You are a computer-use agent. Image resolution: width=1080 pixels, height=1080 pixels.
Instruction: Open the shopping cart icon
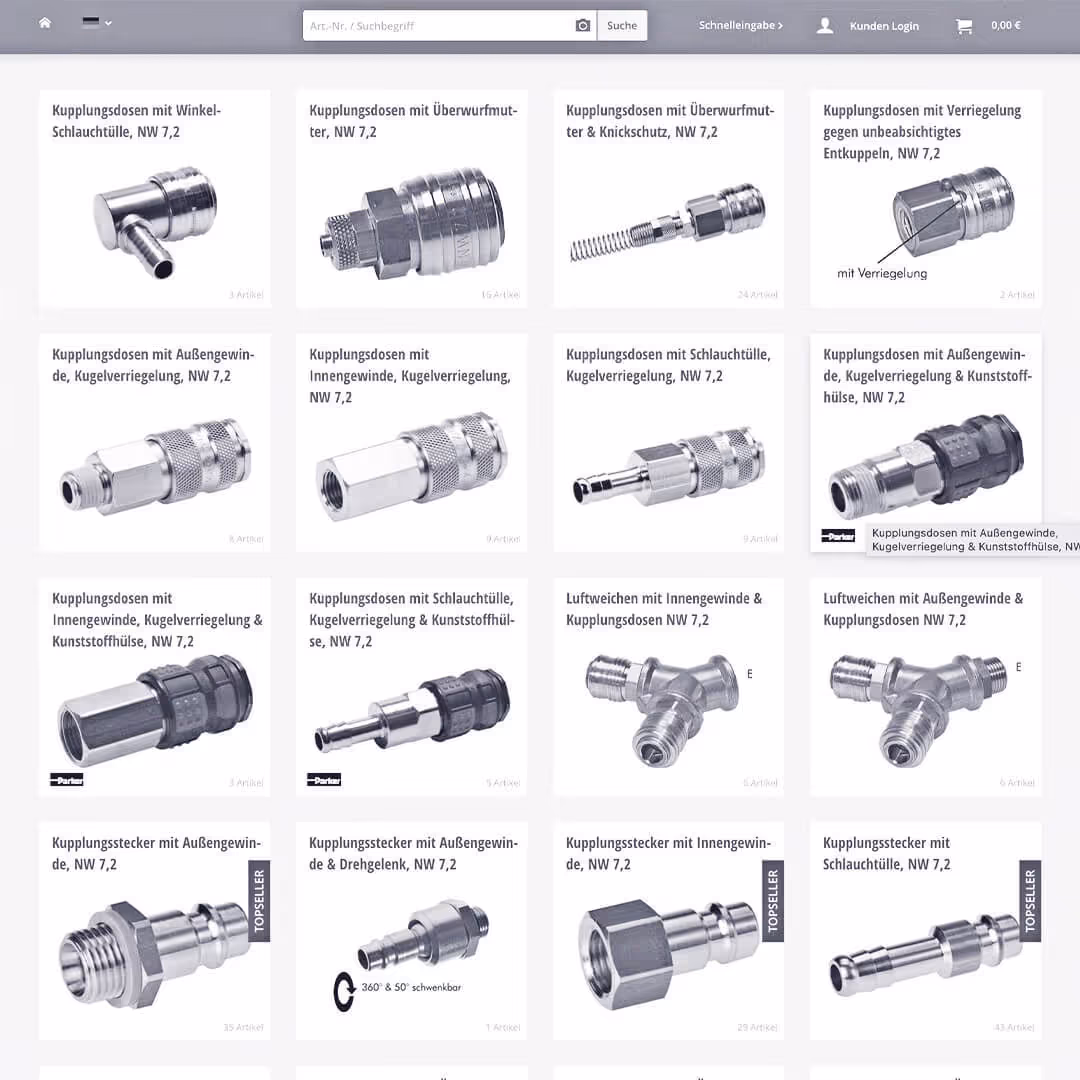[964, 26]
